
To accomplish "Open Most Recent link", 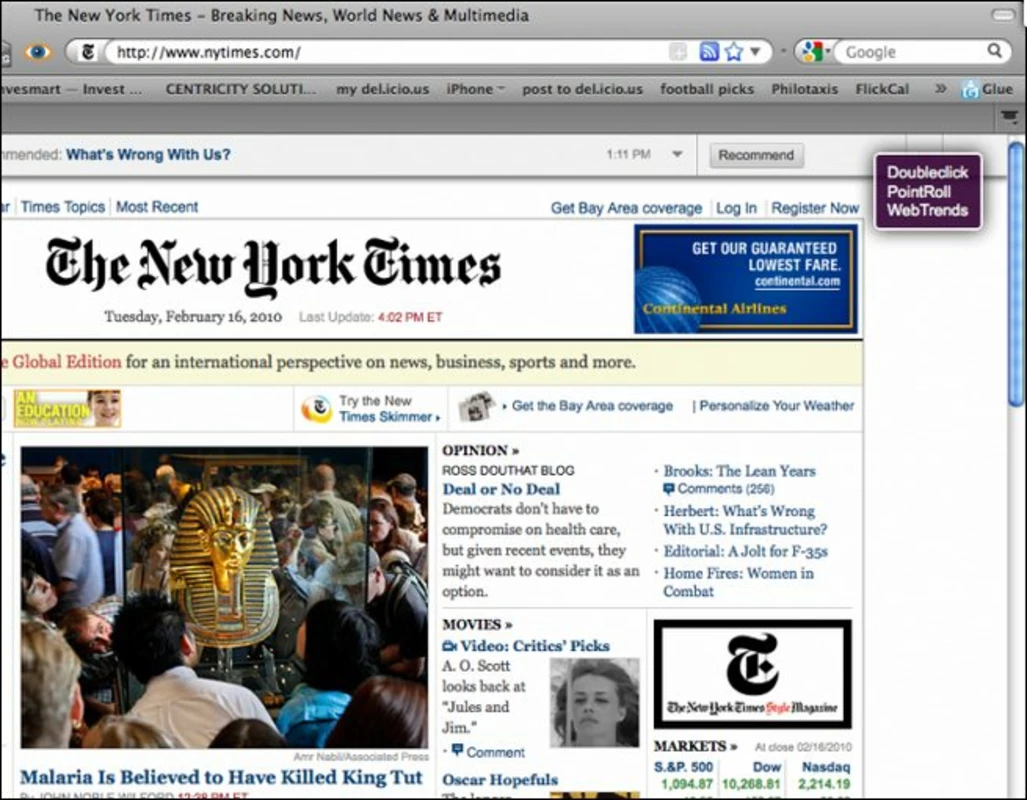I will pos(157,207).
